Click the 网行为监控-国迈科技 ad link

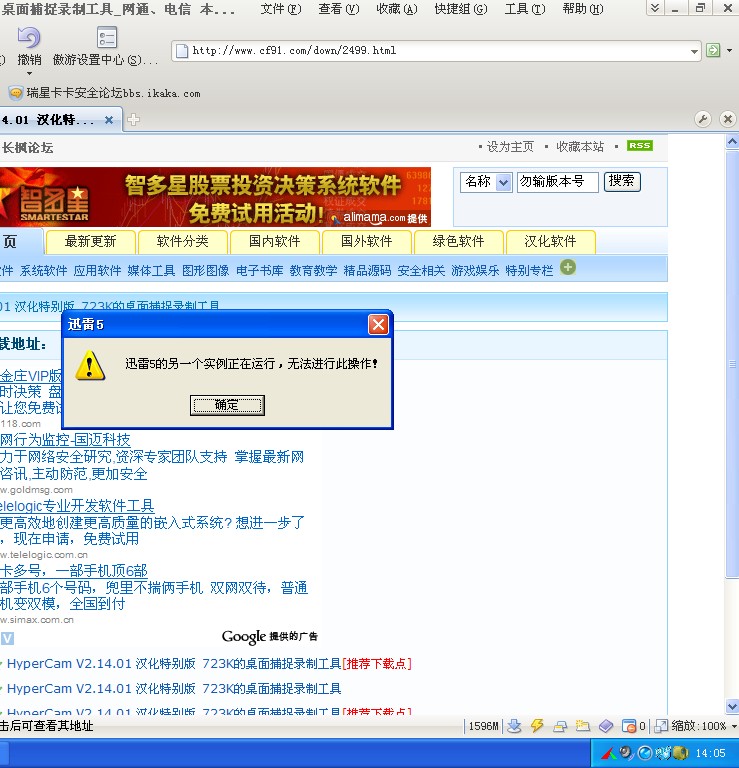click(x=65, y=439)
